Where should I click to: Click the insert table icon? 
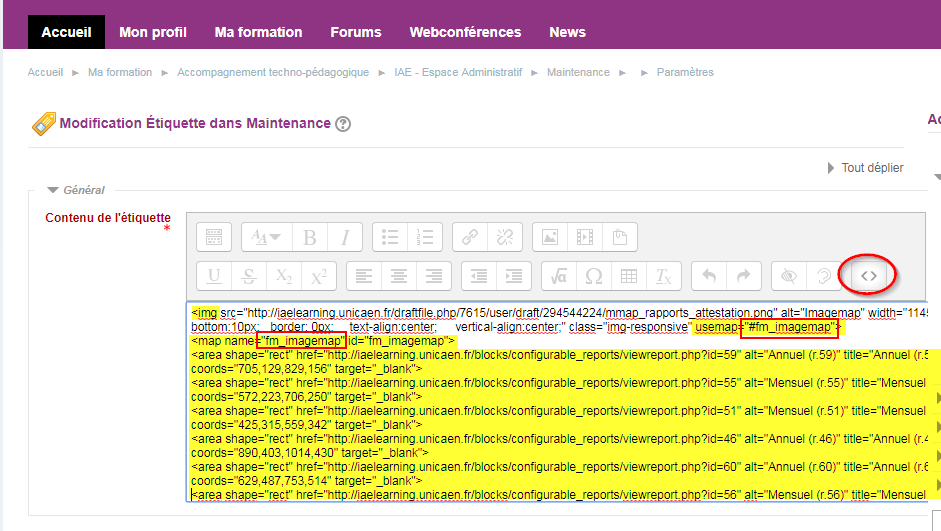(629, 276)
